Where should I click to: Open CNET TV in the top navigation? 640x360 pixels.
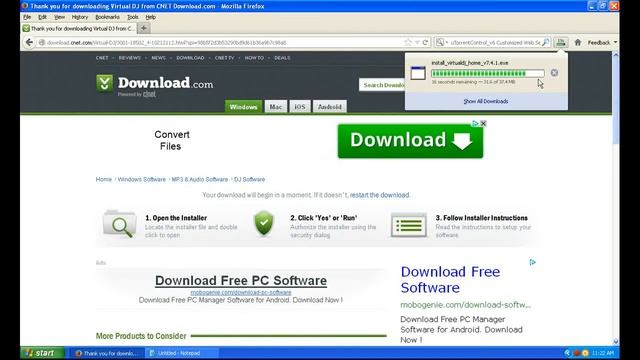pyautogui.click(x=224, y=58)
